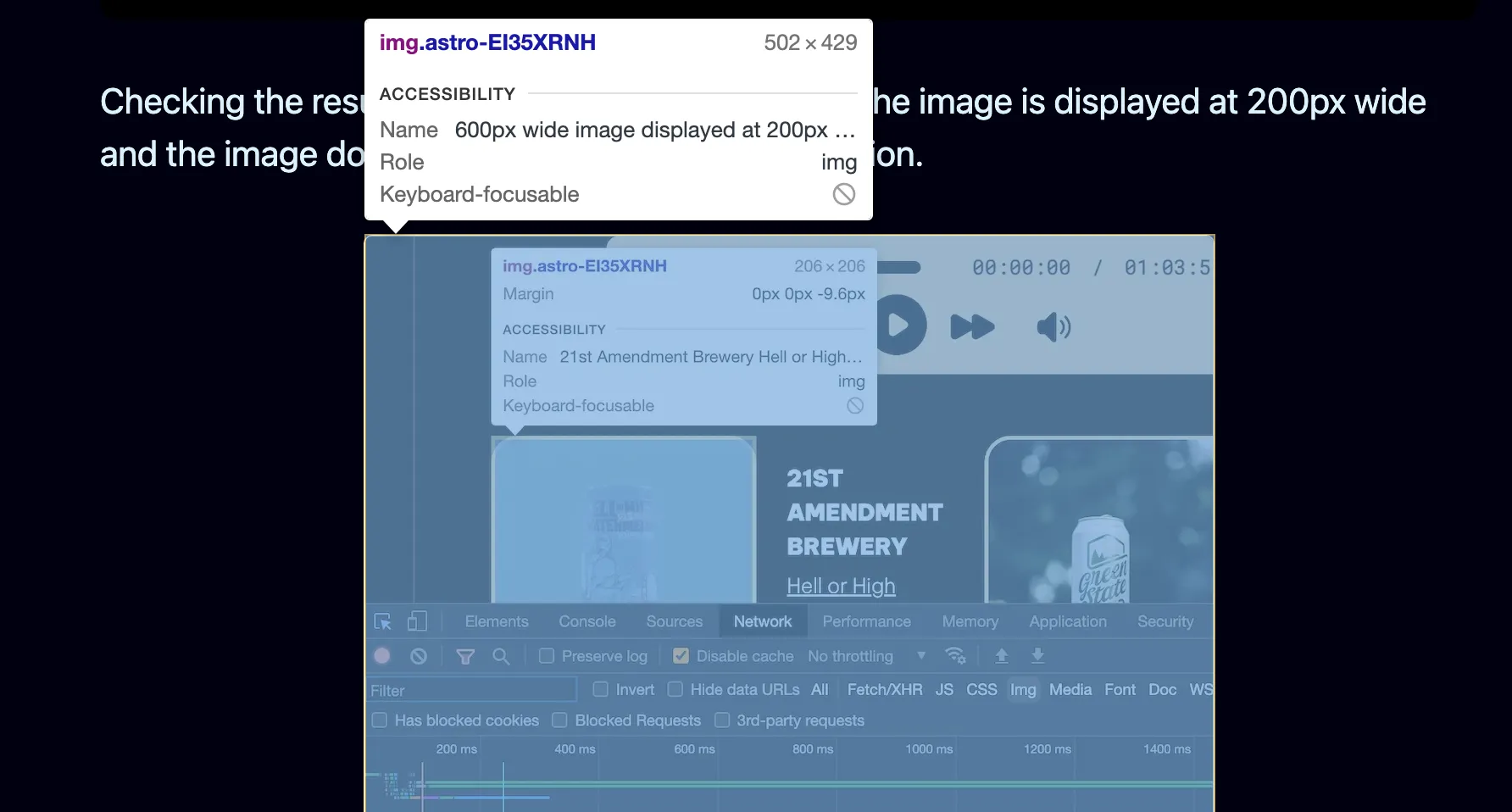Select the inspect element tool

[383, 621]
